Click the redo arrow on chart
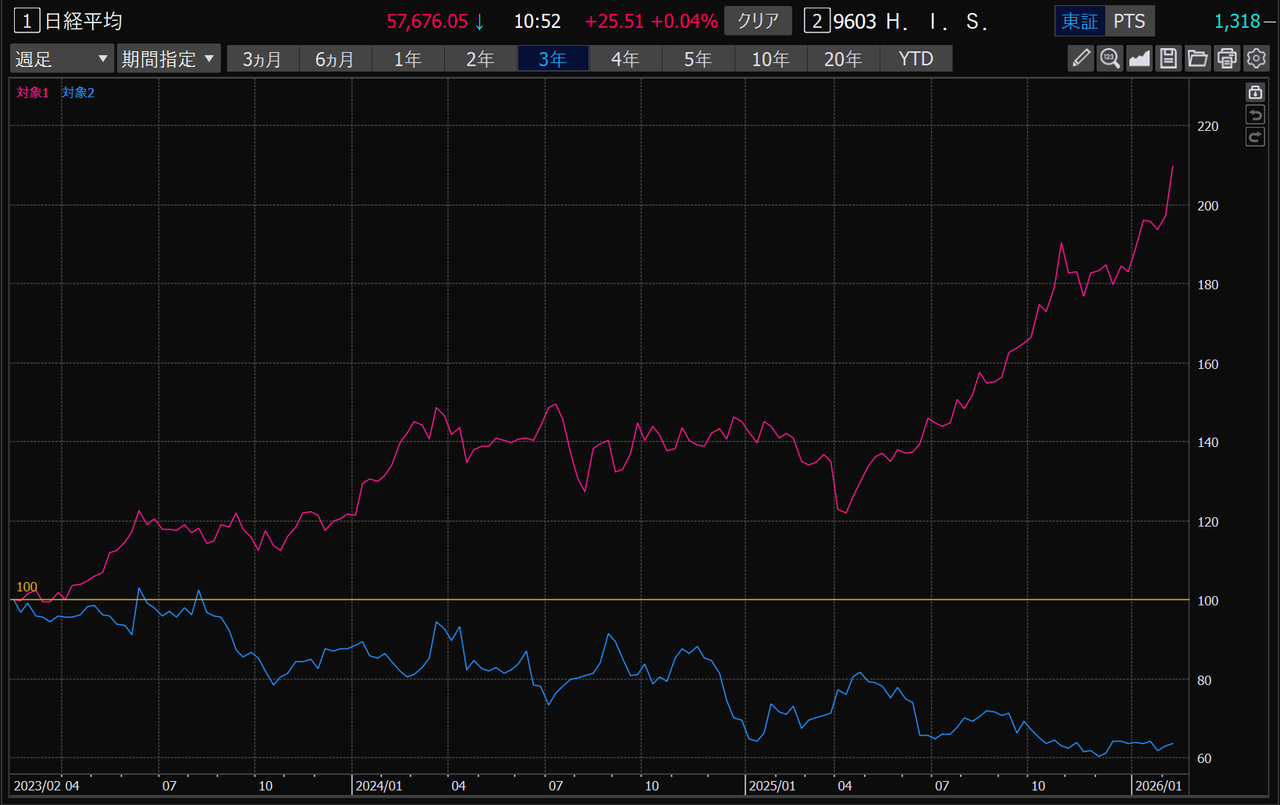This screenshot has height=805, width=1280. click(x=1255, y=137)
